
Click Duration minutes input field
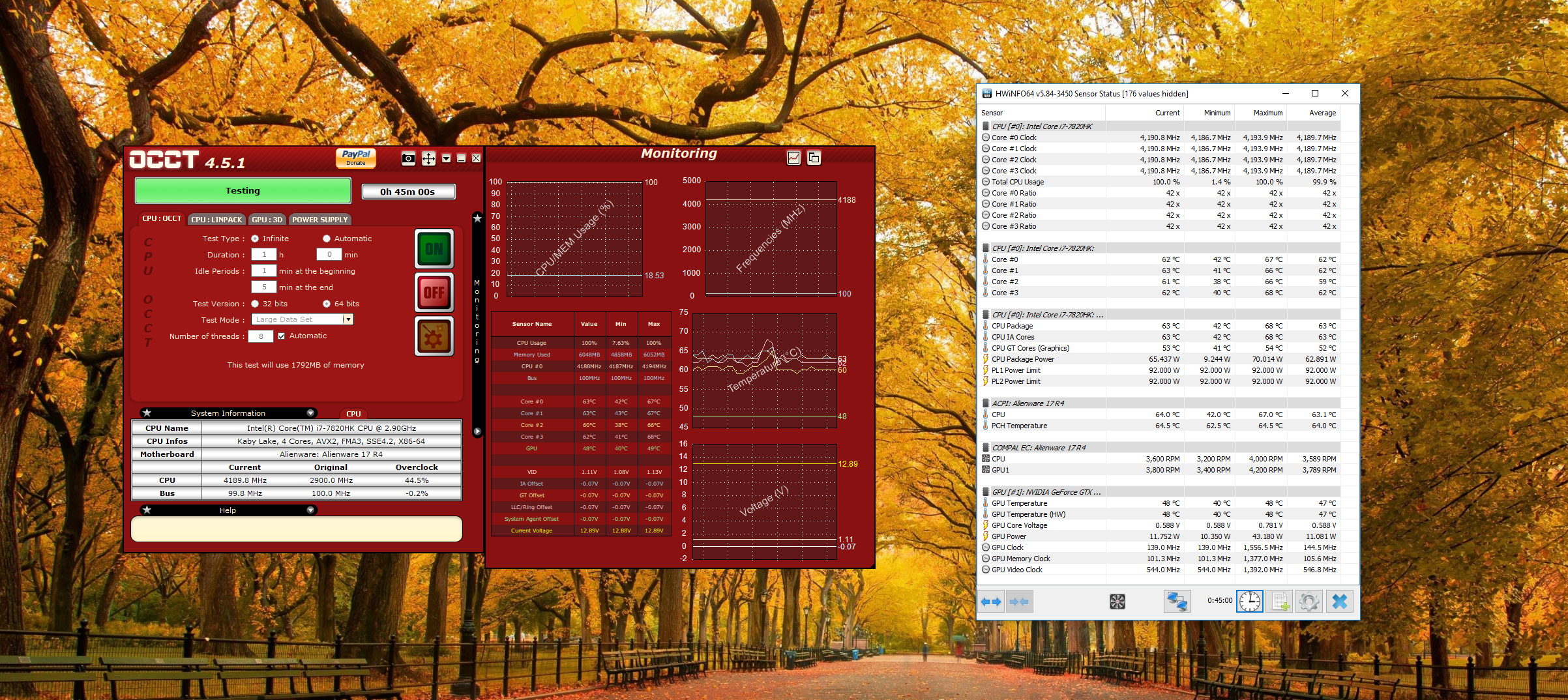click(x=329, y=255)
